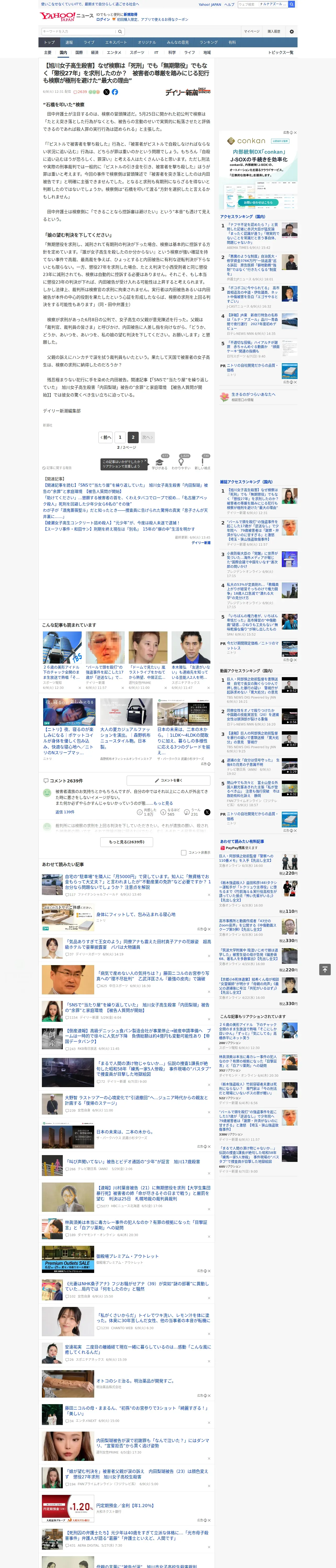The width and height of the screenshot is (336, 1568).
Task: Focus the keyword search input field
Action: pos(78,32)
